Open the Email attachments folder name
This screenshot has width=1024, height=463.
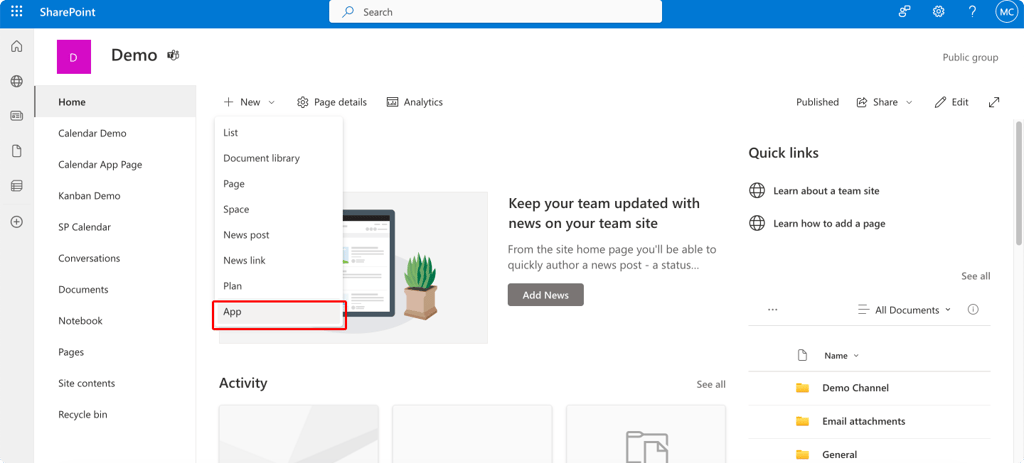pyautogui.click(x=863, y=421)
